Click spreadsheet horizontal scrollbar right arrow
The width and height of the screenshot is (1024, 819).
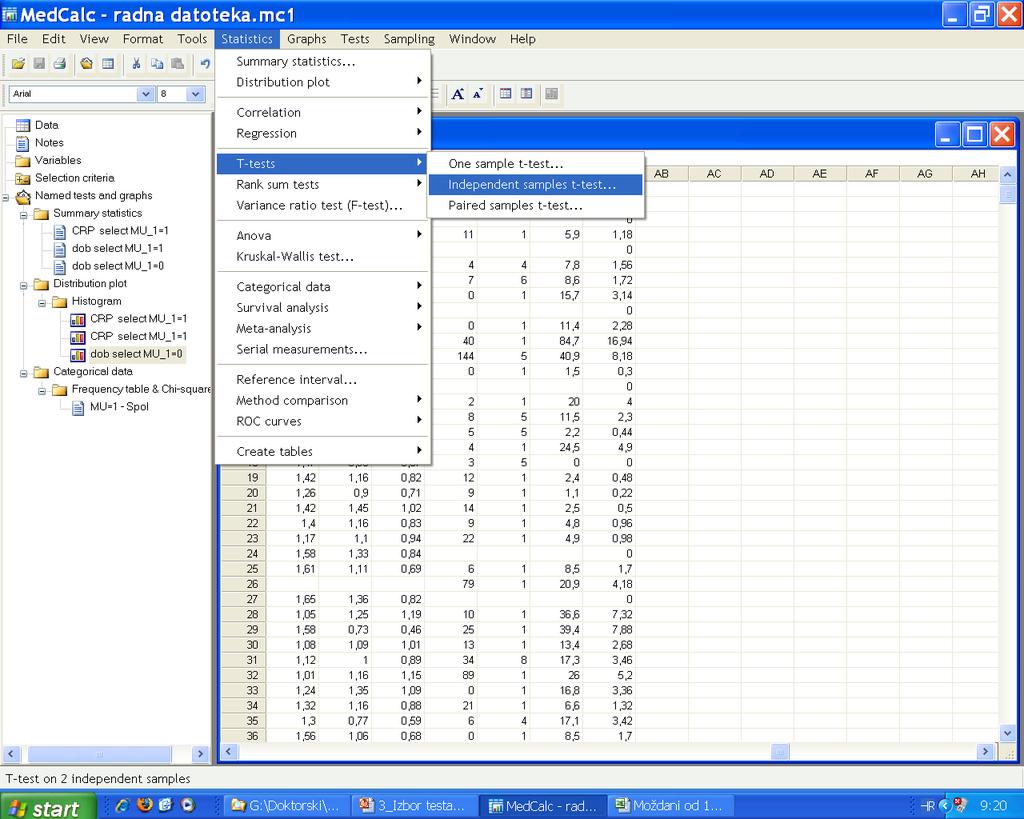pyautogui.click(x=985, y=752)
